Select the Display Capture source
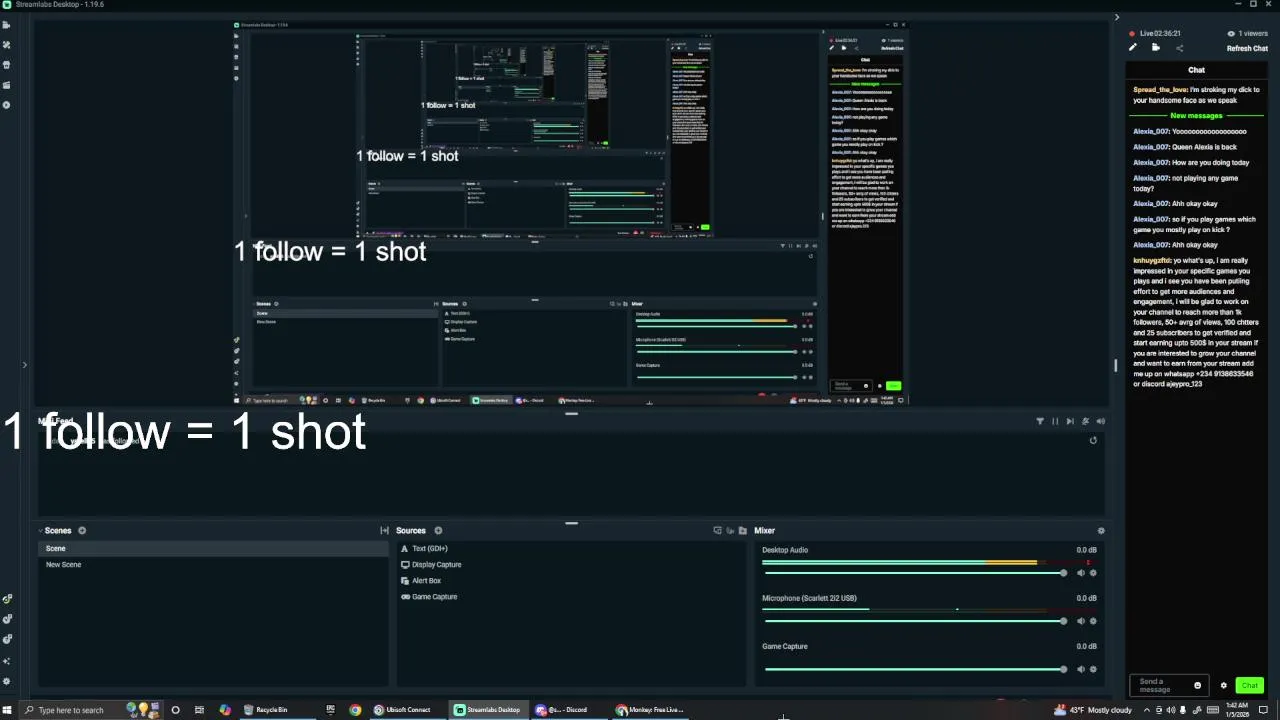The width and height of the screenshot is (1280, 720). pos(570,565)
